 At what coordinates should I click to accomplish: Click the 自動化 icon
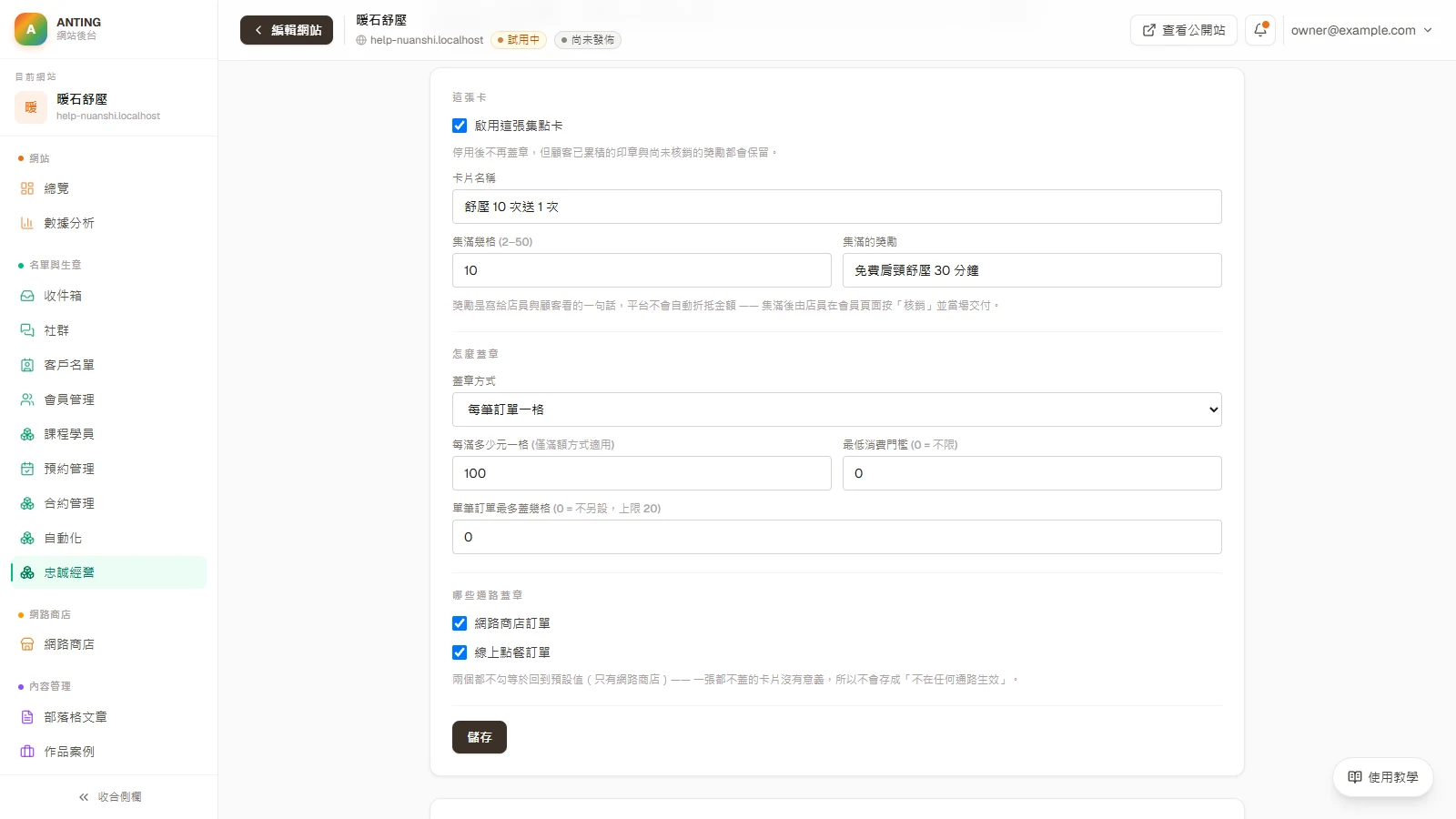(27, 538)
